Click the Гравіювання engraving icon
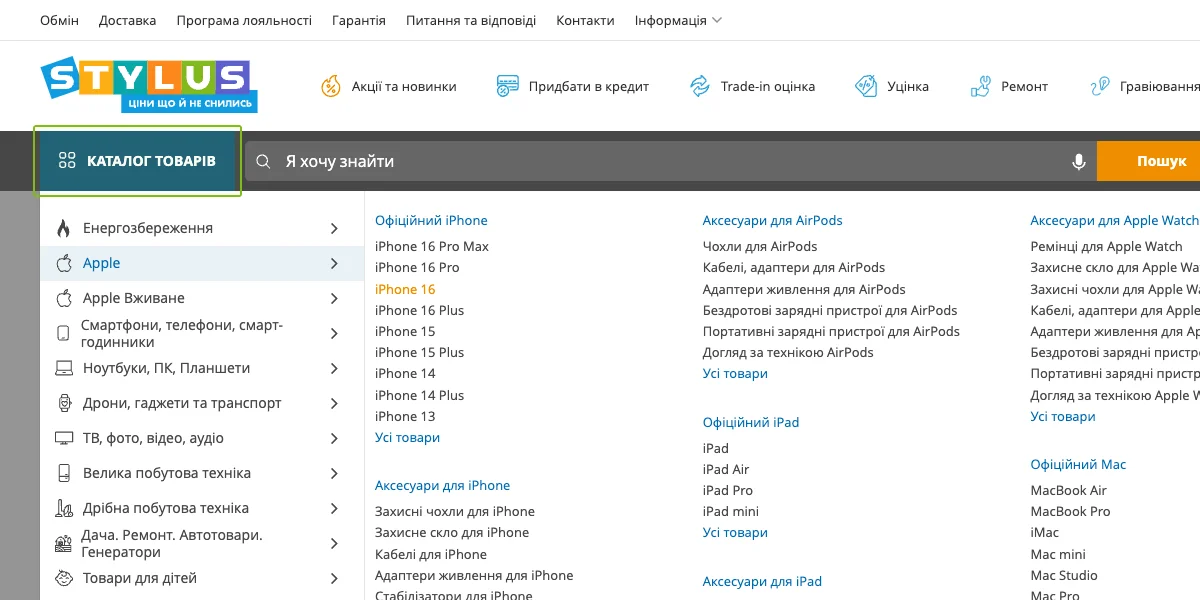Viewport: 1200px width, 600px height. click(1100, 87)
